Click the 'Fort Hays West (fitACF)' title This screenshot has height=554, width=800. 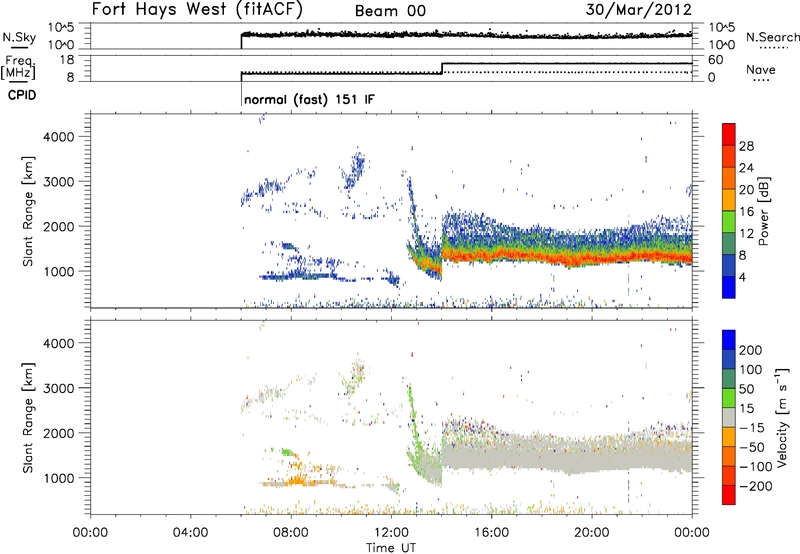tap(197, 9)
